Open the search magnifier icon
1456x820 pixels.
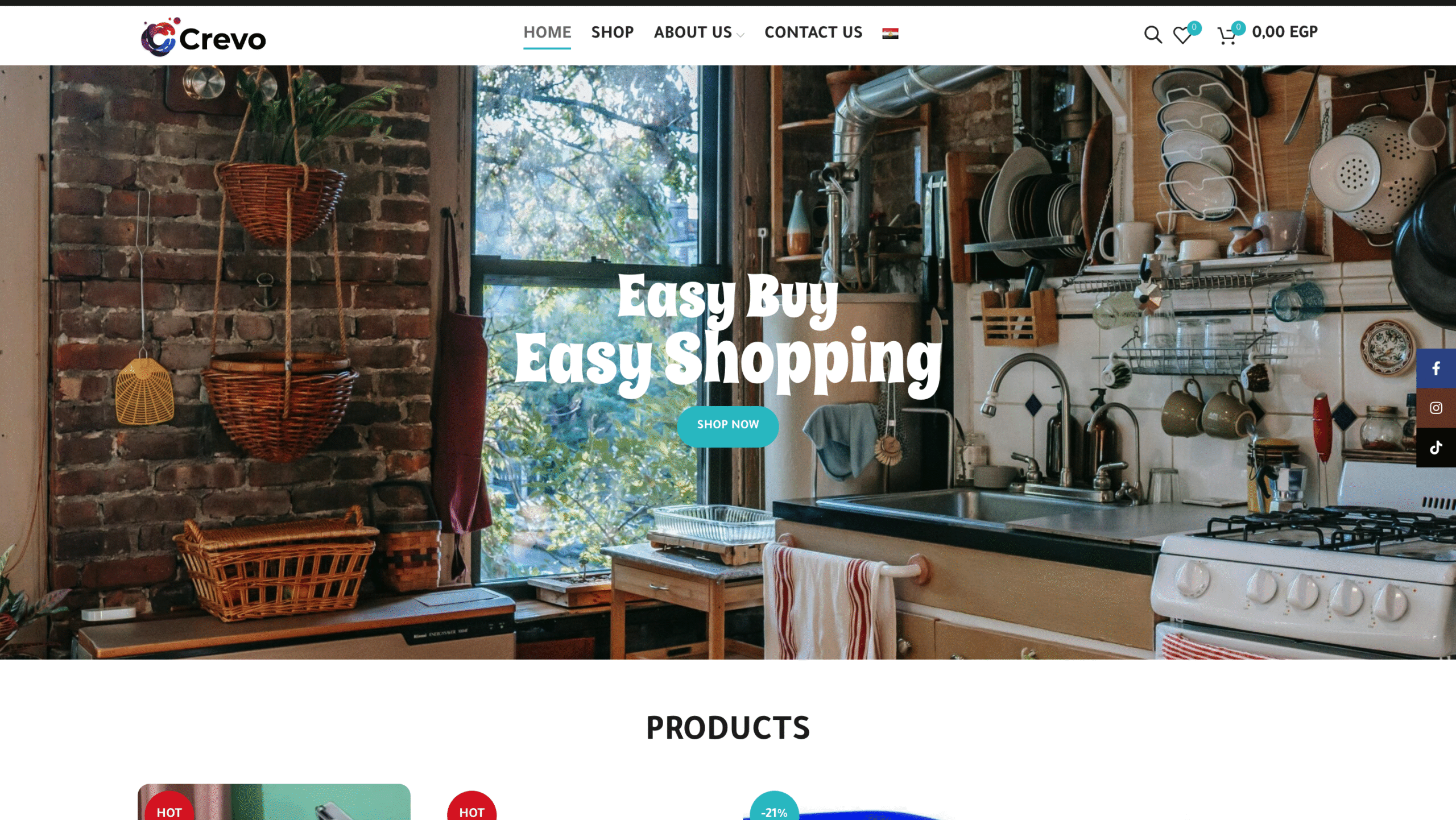(x=1153, y=35)
